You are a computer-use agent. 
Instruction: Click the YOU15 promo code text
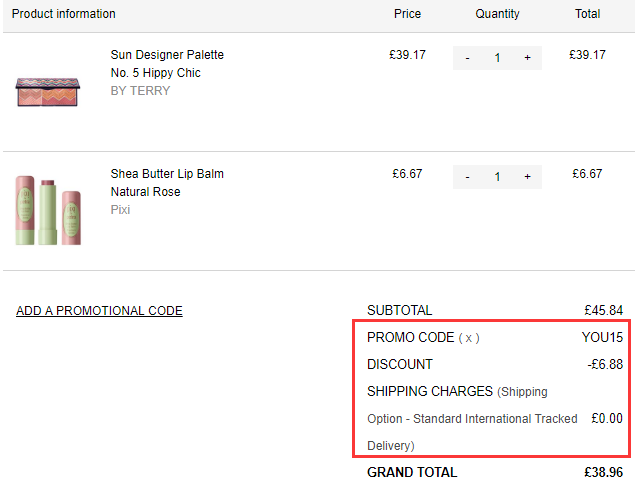click(602, 338)
